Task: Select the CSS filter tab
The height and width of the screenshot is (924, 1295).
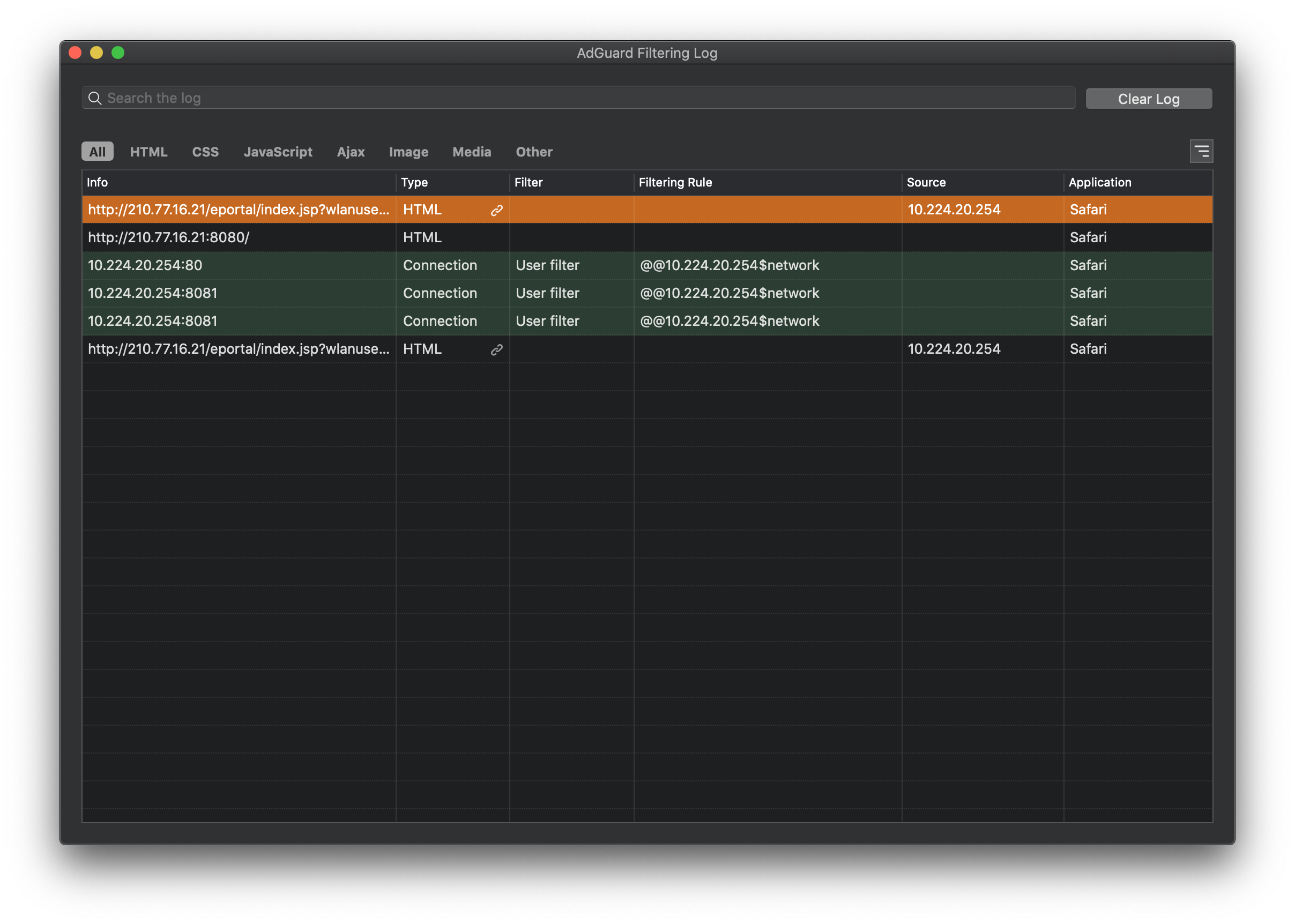Action: tap(205, 152)
